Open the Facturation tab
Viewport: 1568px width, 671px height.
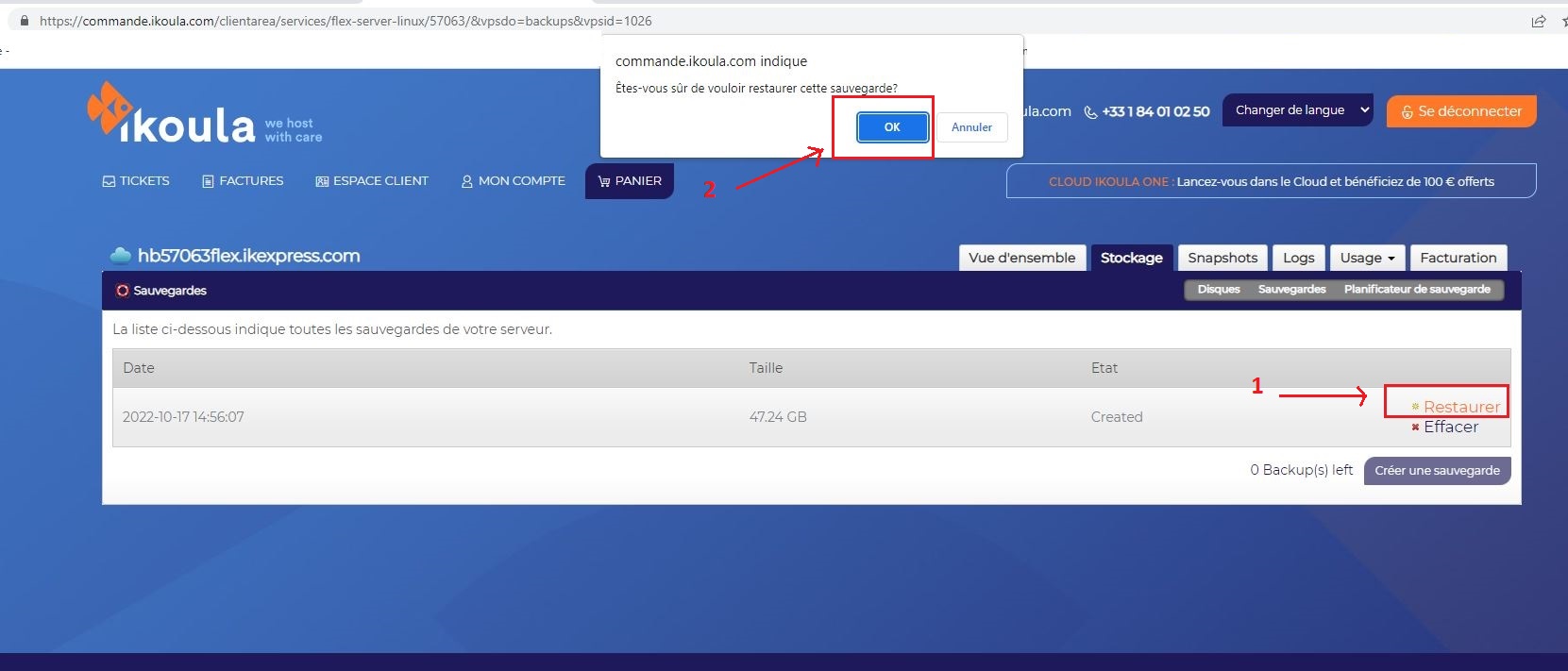1458,258
